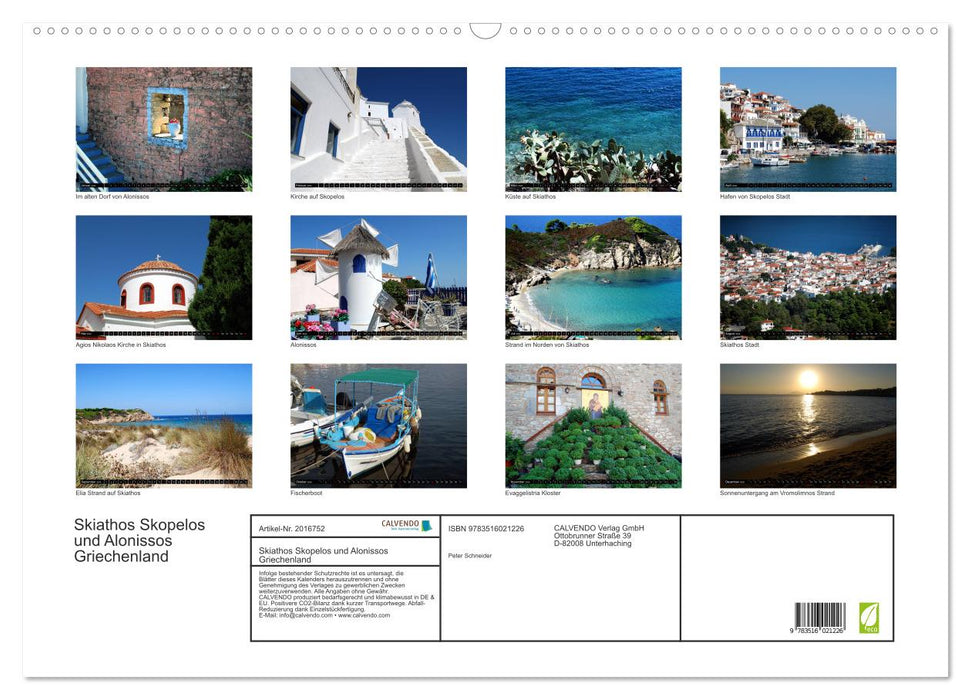Click the title 'Skiathos Skopelos und Alonissos Griechenland'
Image resolution: width=971 pixels, height=700 pixels.
point(140,540)
